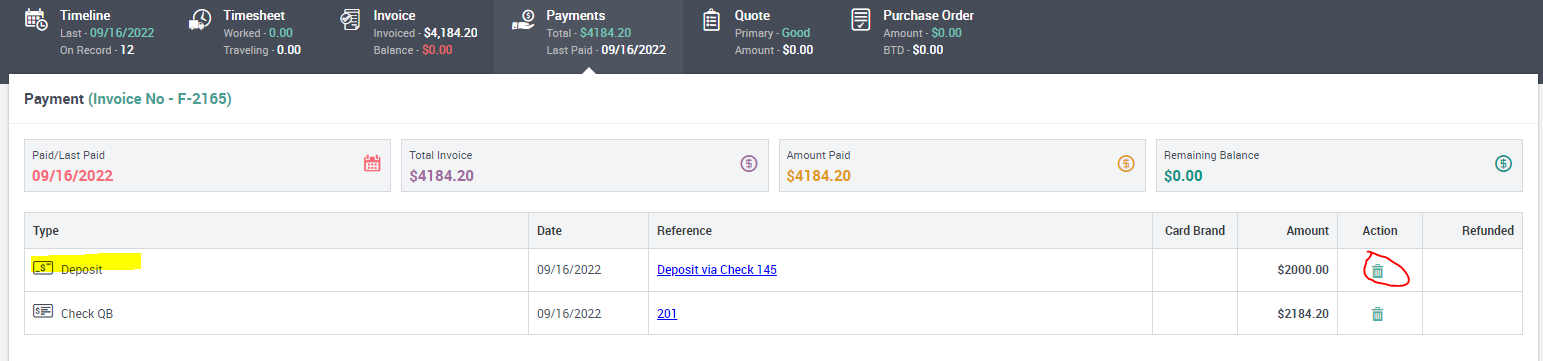This screenshot has width=1543, height=361.
Task: Click the calendar icon in Paid/Last Paid
Action: pos(372,164)
